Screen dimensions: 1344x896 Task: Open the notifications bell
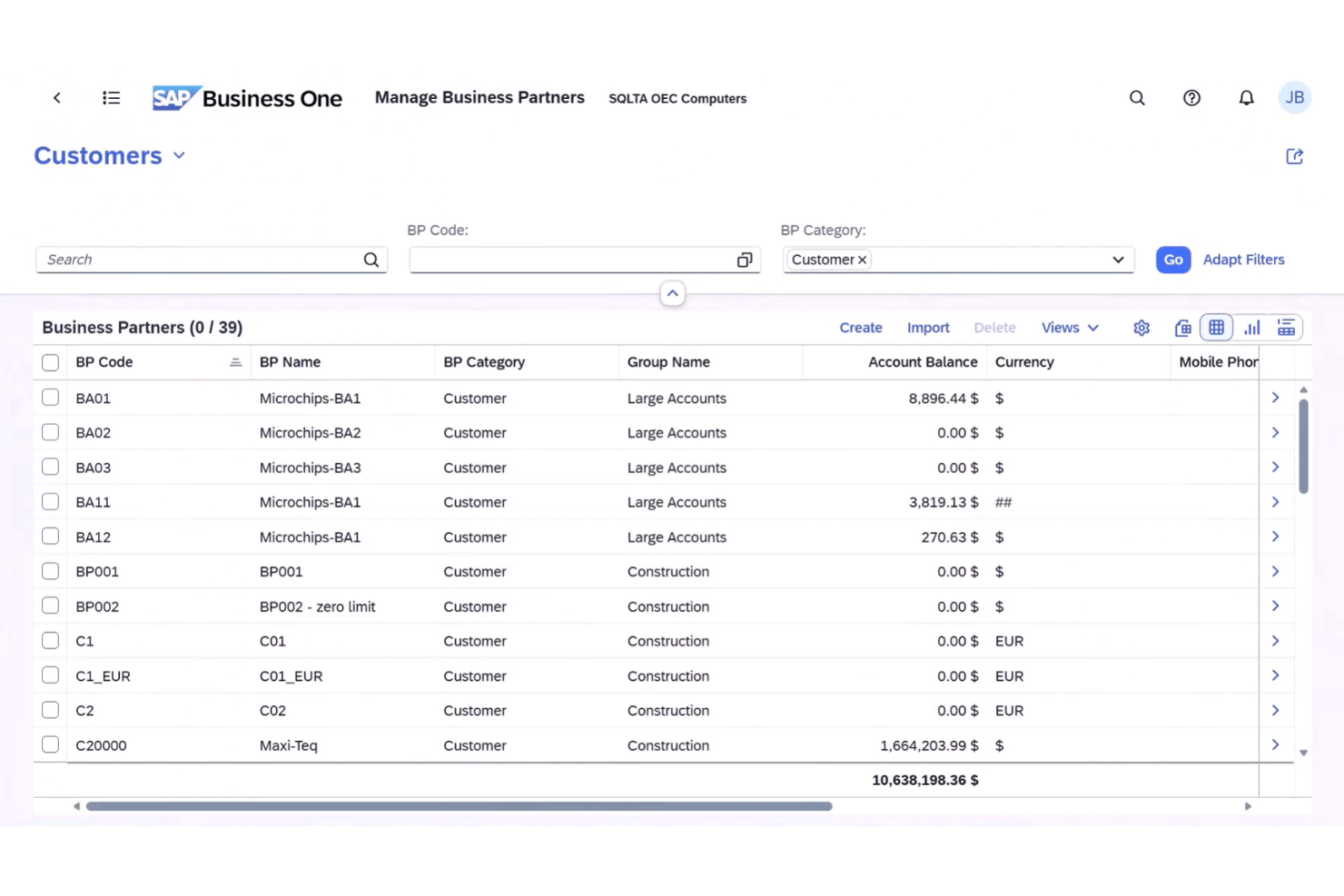[1246, 98]
